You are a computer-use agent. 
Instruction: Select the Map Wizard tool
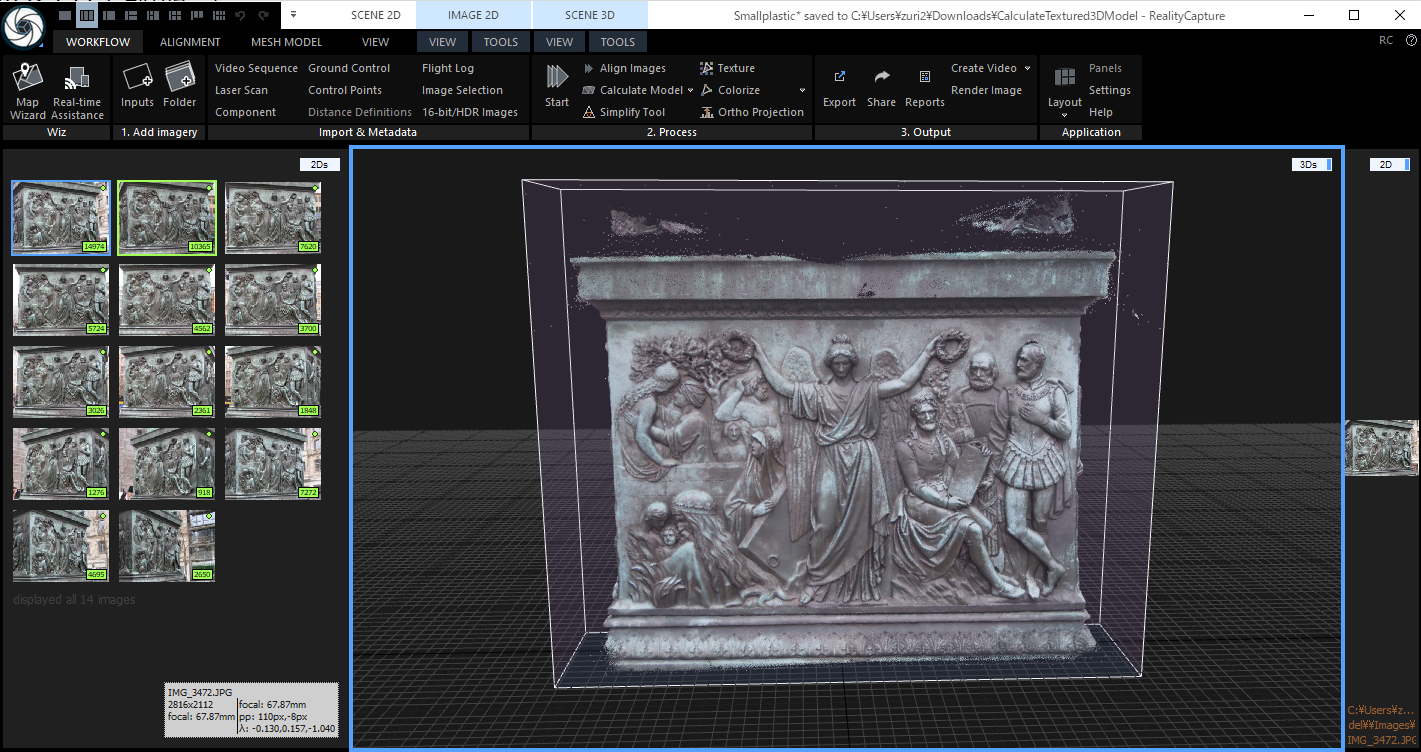tap(27, 88)
